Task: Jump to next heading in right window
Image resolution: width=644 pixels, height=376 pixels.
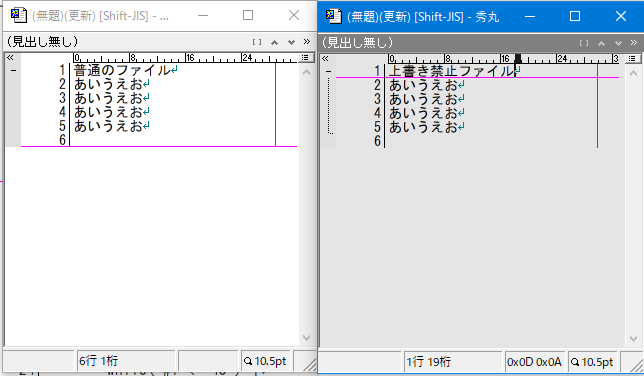Action: [x=618, y=43]
